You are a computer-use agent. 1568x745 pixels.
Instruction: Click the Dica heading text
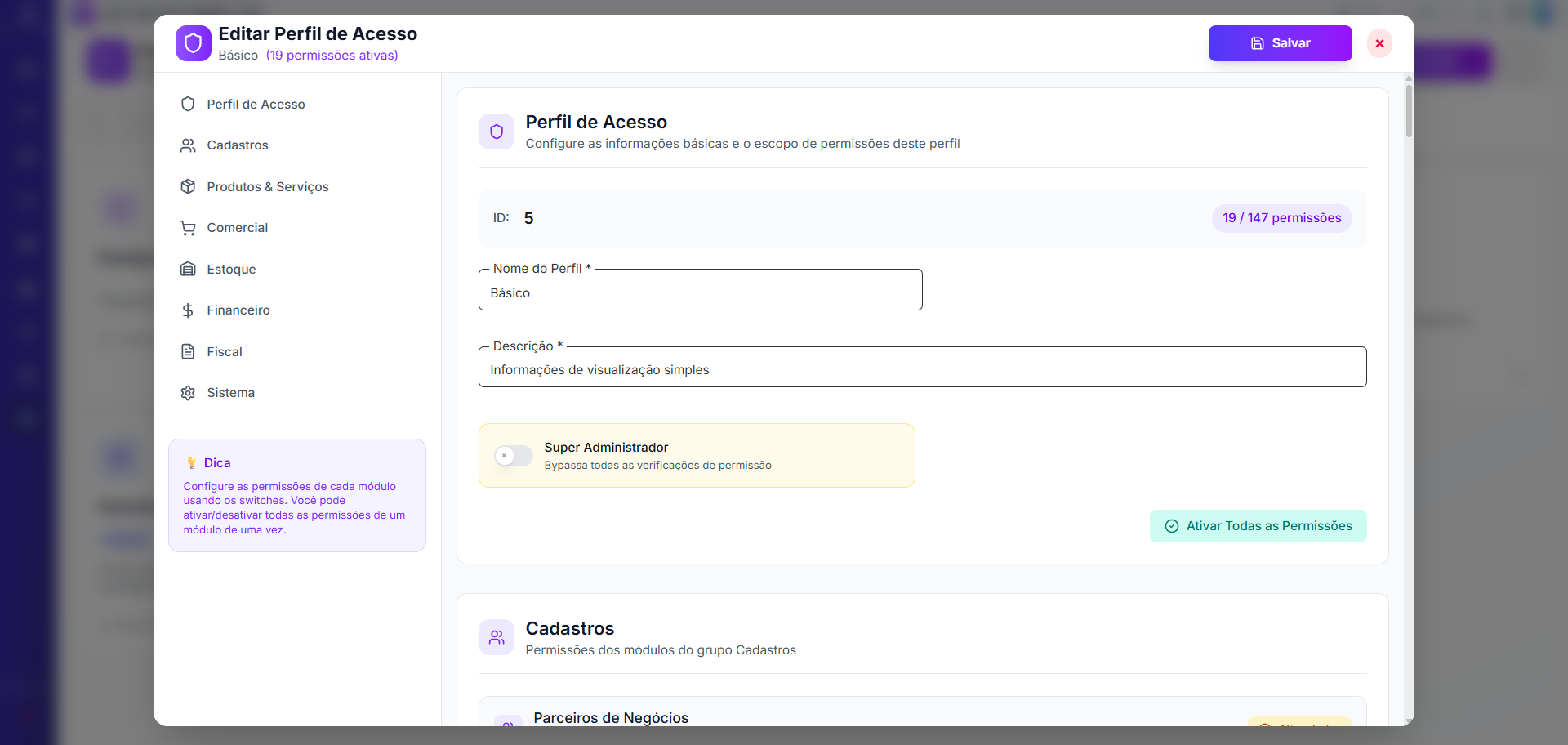217,463
